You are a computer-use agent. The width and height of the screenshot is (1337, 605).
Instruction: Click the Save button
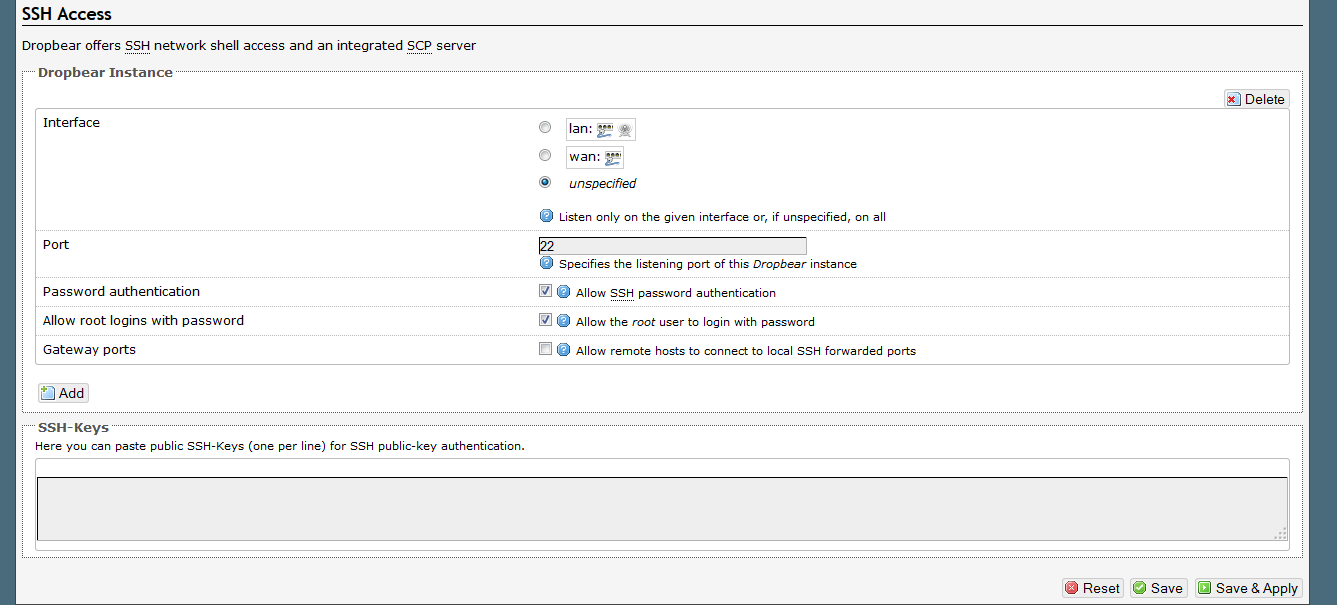pyautogui.click(x=1158, y=588)
